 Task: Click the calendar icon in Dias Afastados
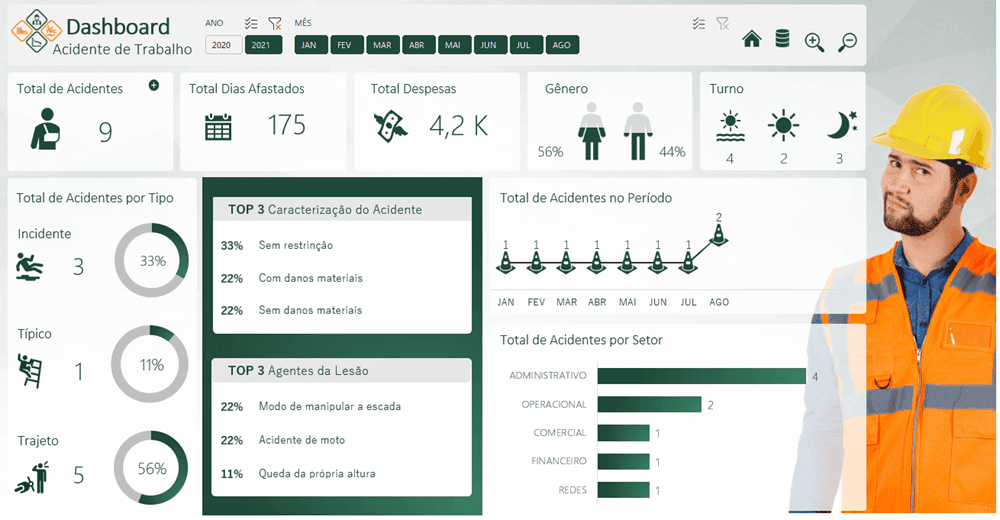[218, 126]
